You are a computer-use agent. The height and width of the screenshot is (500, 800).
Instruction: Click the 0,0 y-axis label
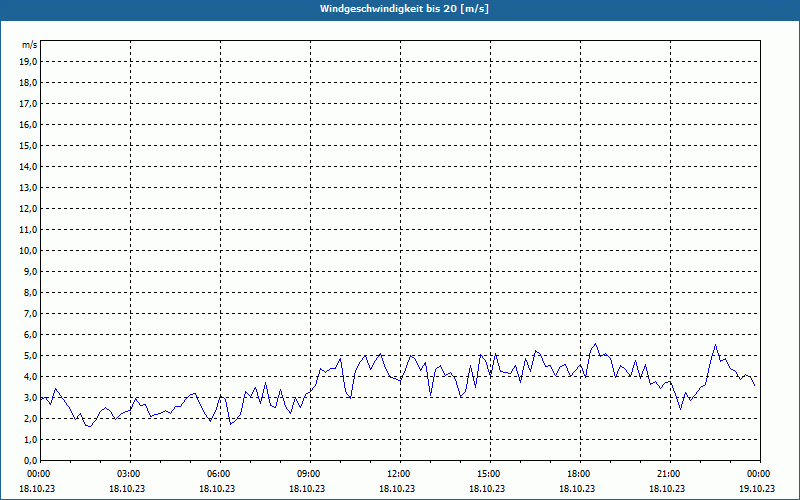click(30, 460)
